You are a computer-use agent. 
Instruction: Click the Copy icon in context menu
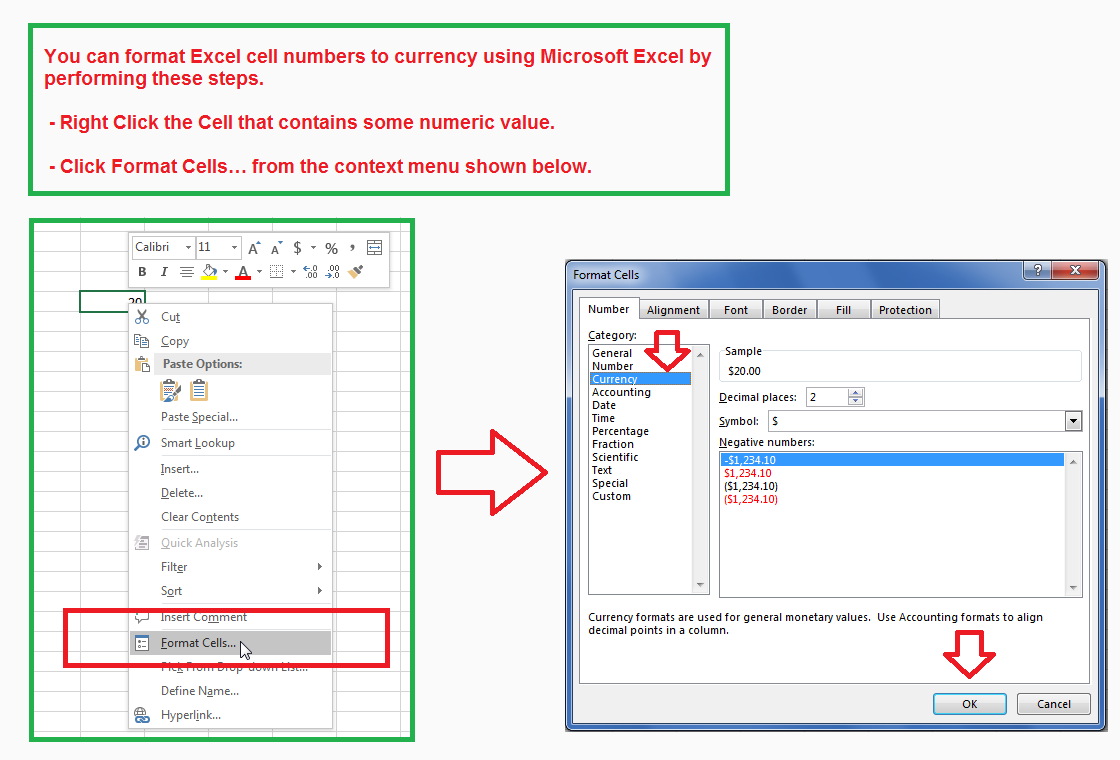click(142, 341)
